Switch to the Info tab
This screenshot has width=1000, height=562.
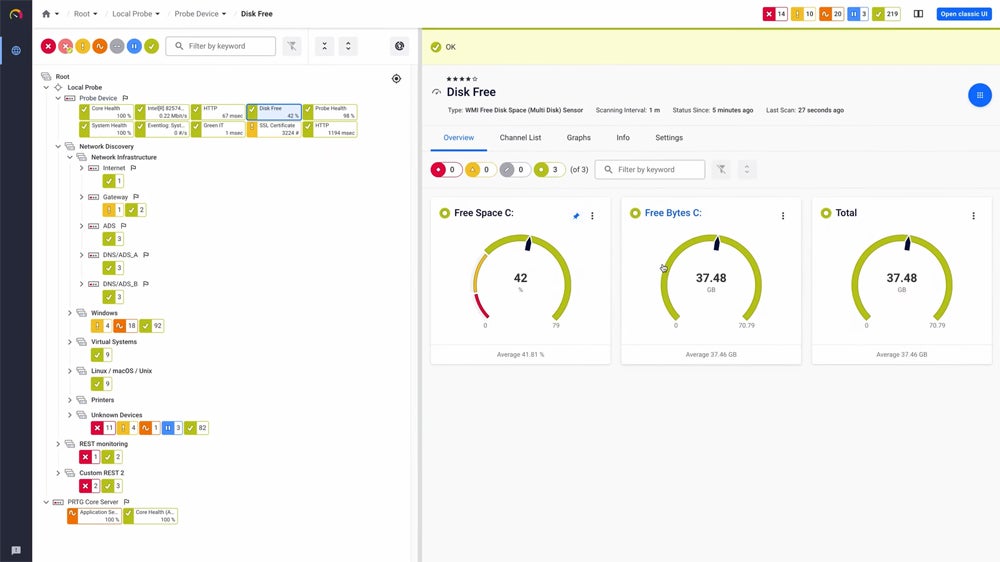(x=623, y=138)
